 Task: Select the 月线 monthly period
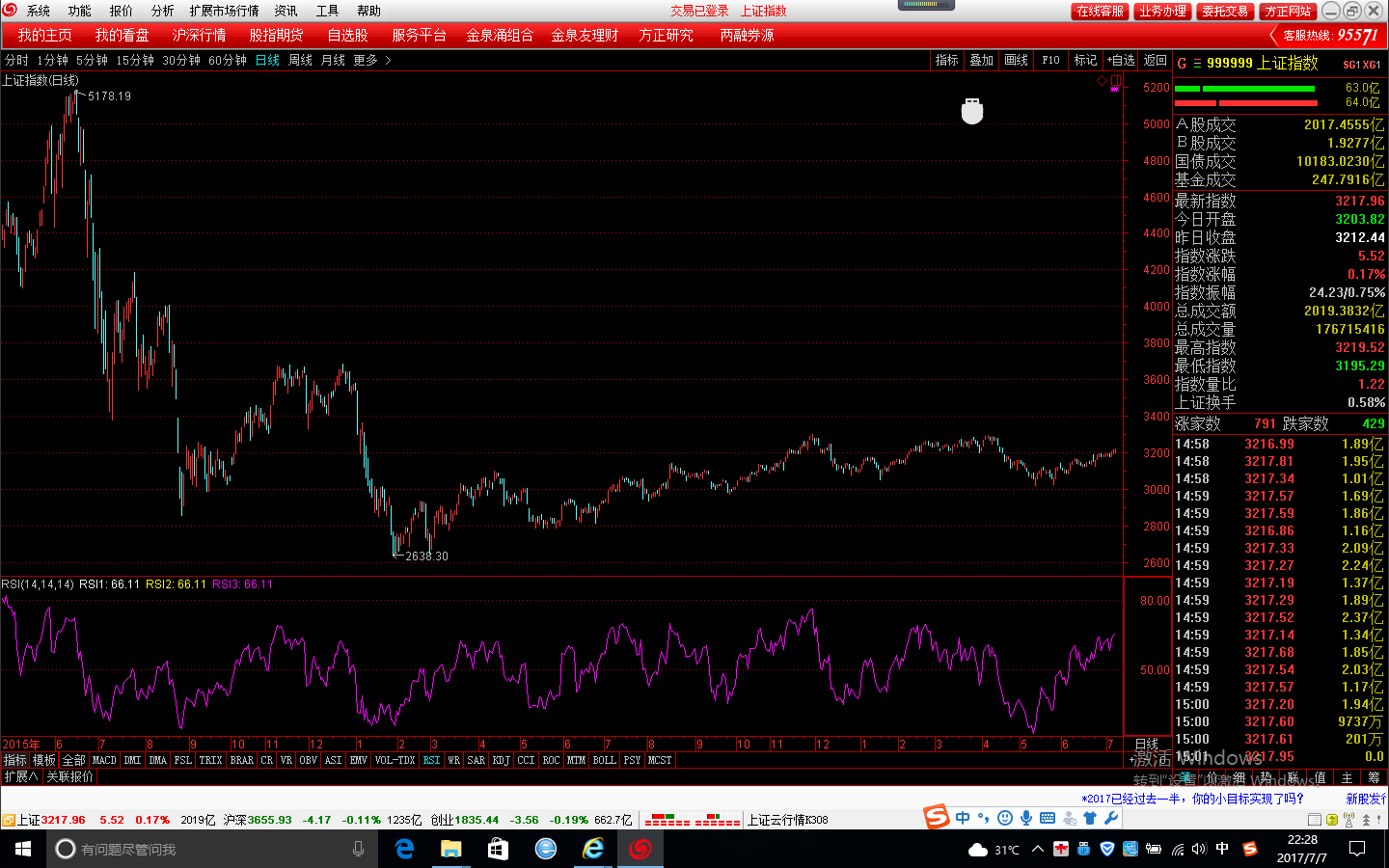coord(333,60)
